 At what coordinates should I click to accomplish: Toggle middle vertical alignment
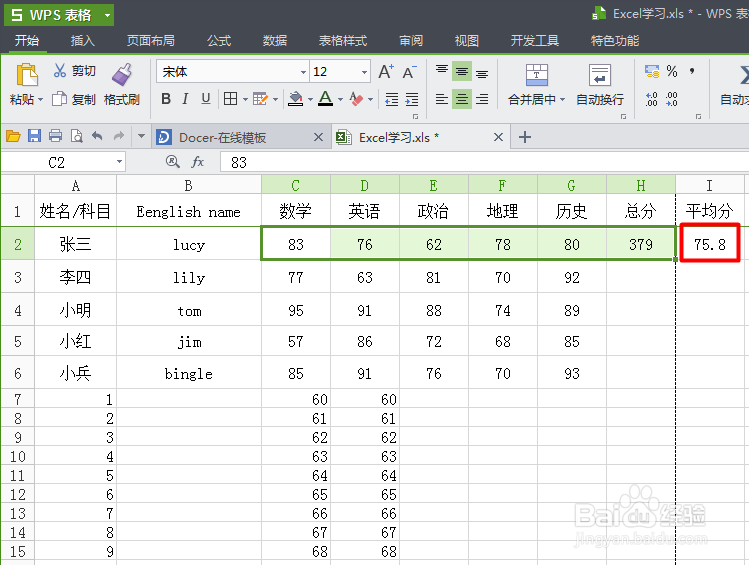click(462, 71)
